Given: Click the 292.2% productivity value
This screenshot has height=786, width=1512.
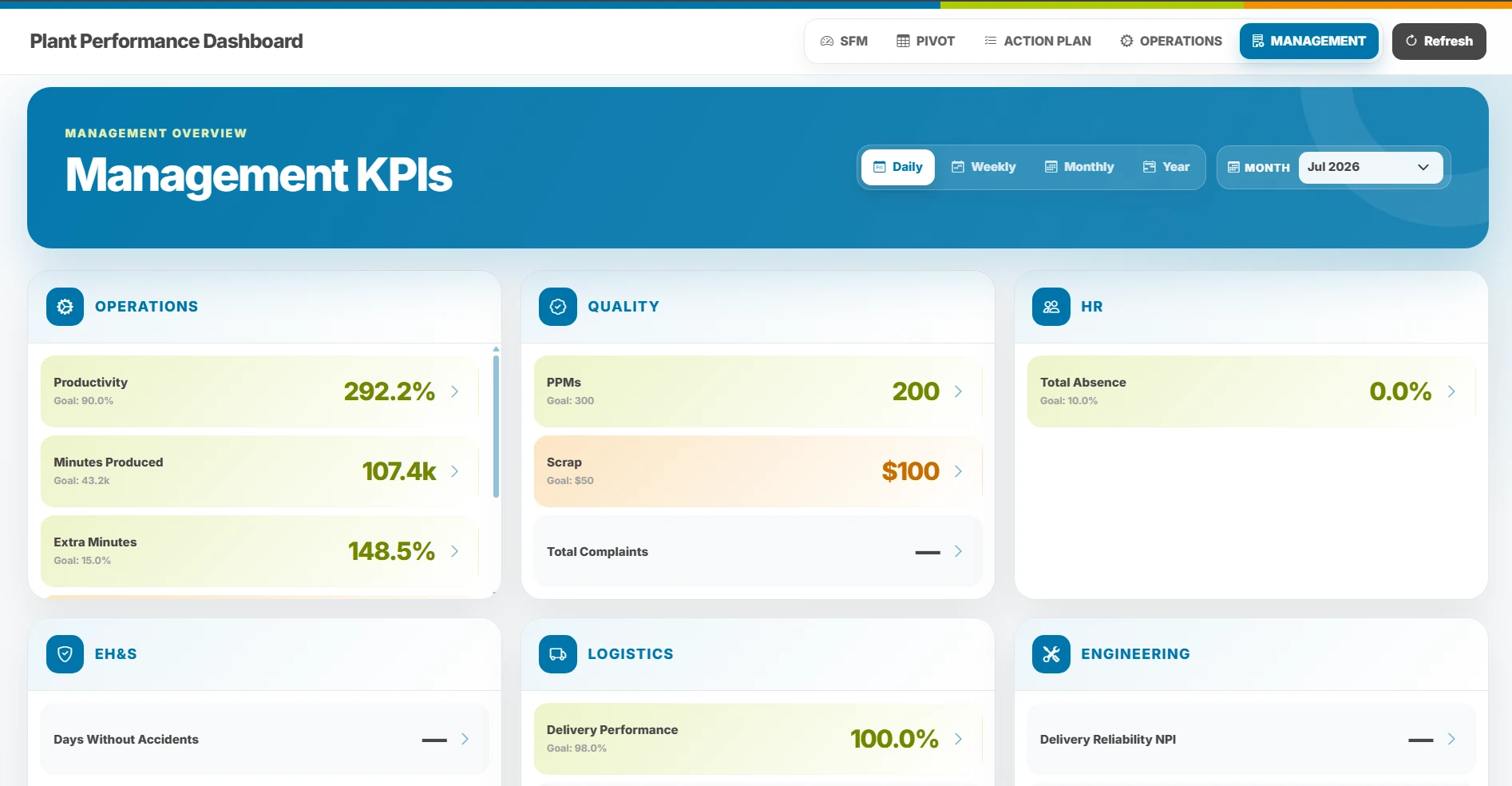Looking at the screenshot, I should pyautogui.click(x=389, y=391).
